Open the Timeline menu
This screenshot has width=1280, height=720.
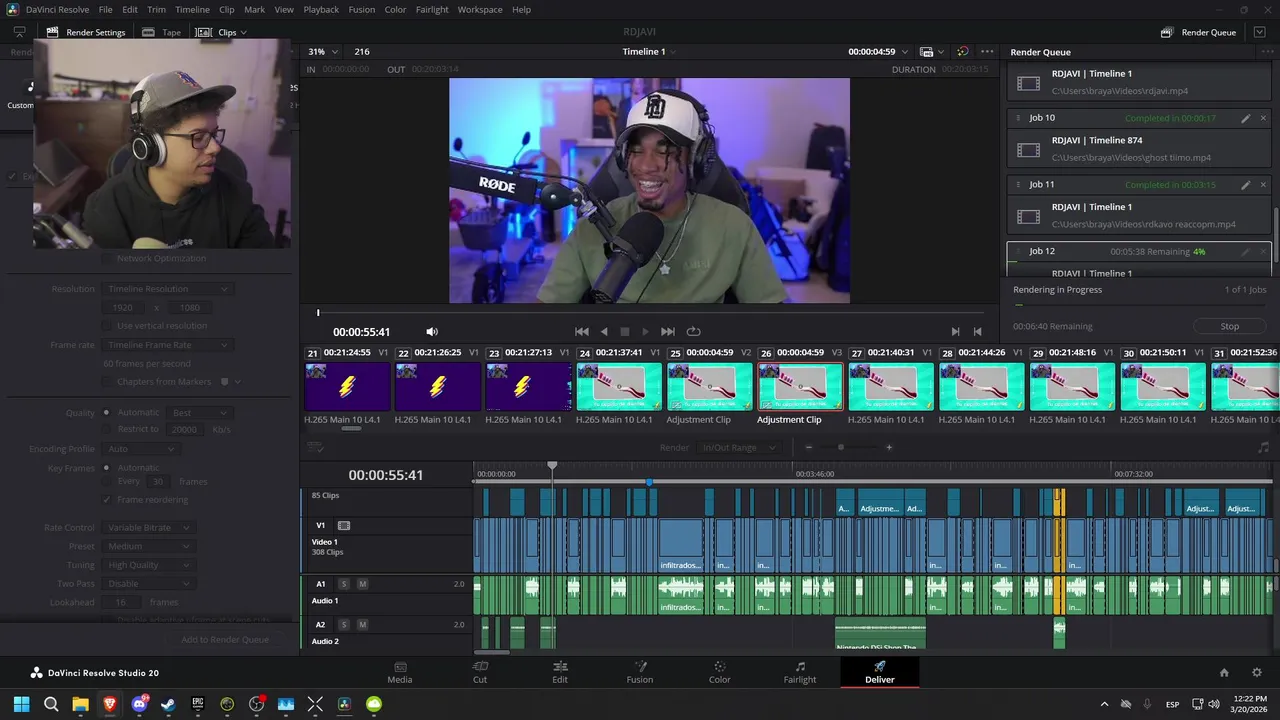click(x=192, y=9)
